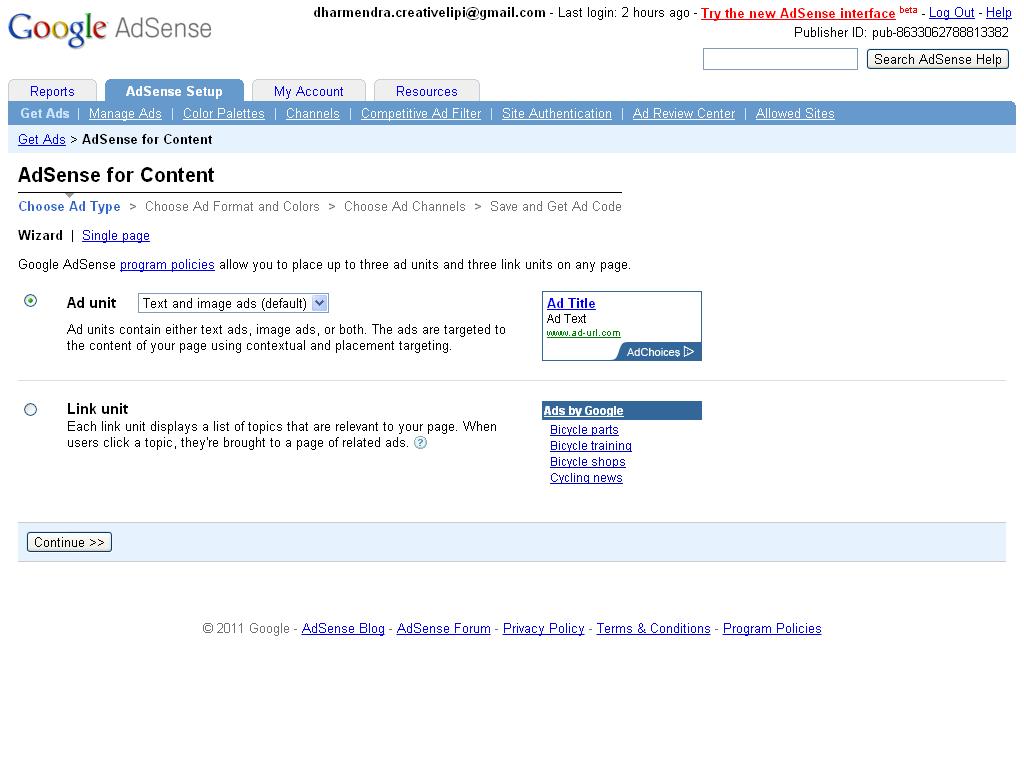
Task: Go to the My Account tab
Action: pyautogui.click(x=309, y=91)
